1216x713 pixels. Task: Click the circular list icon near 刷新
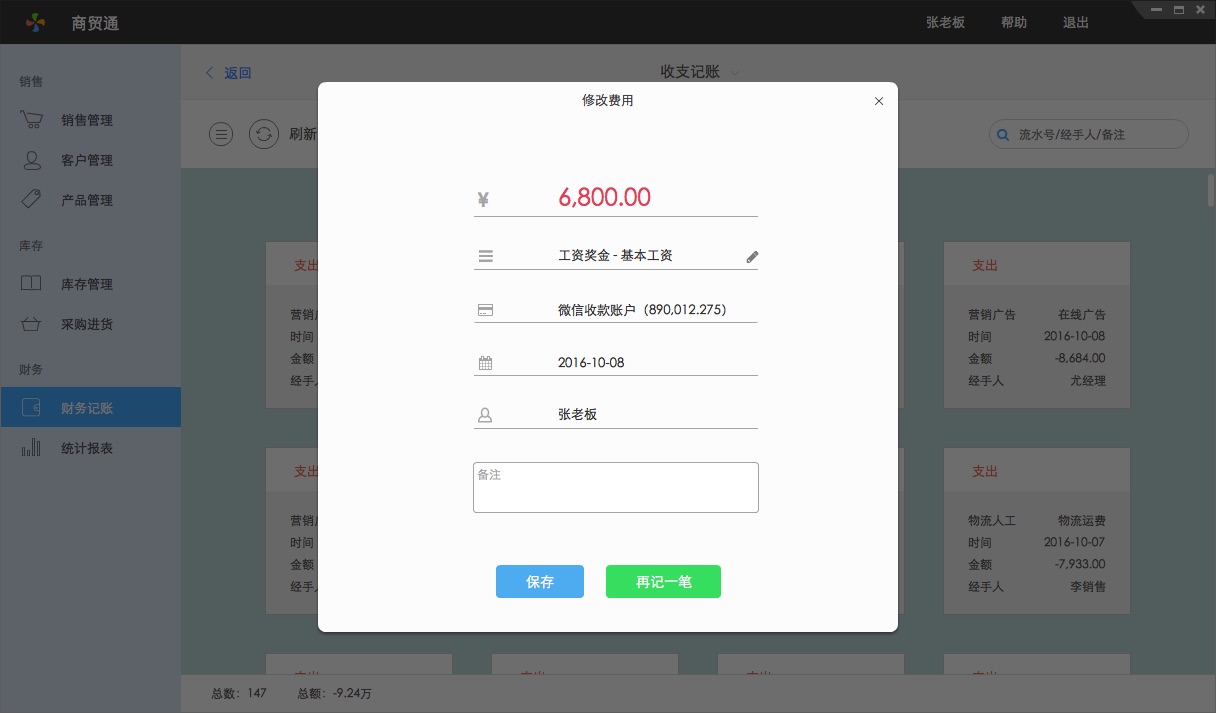tap(221, 133)
